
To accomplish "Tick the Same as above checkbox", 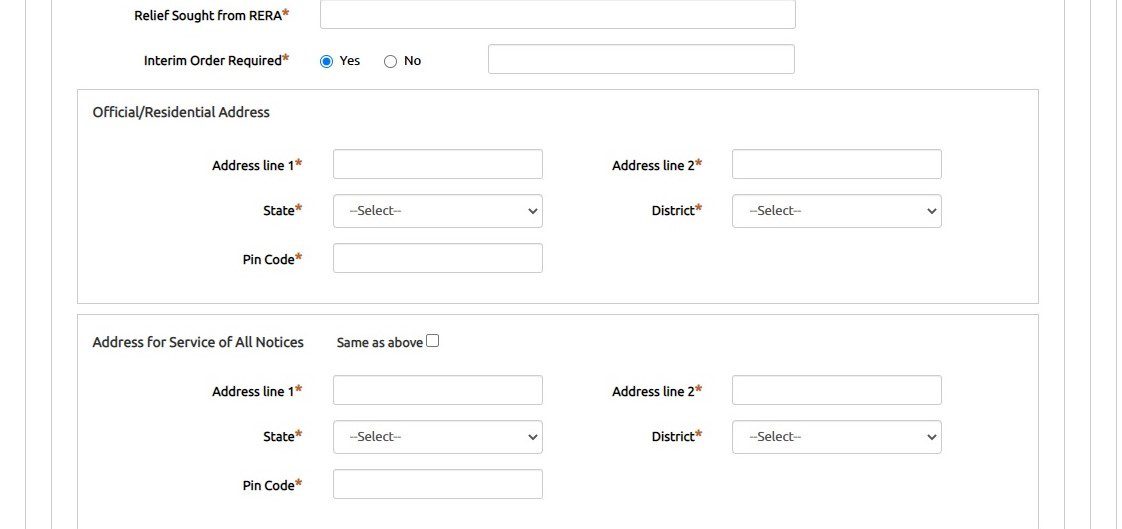I will 432,341.
